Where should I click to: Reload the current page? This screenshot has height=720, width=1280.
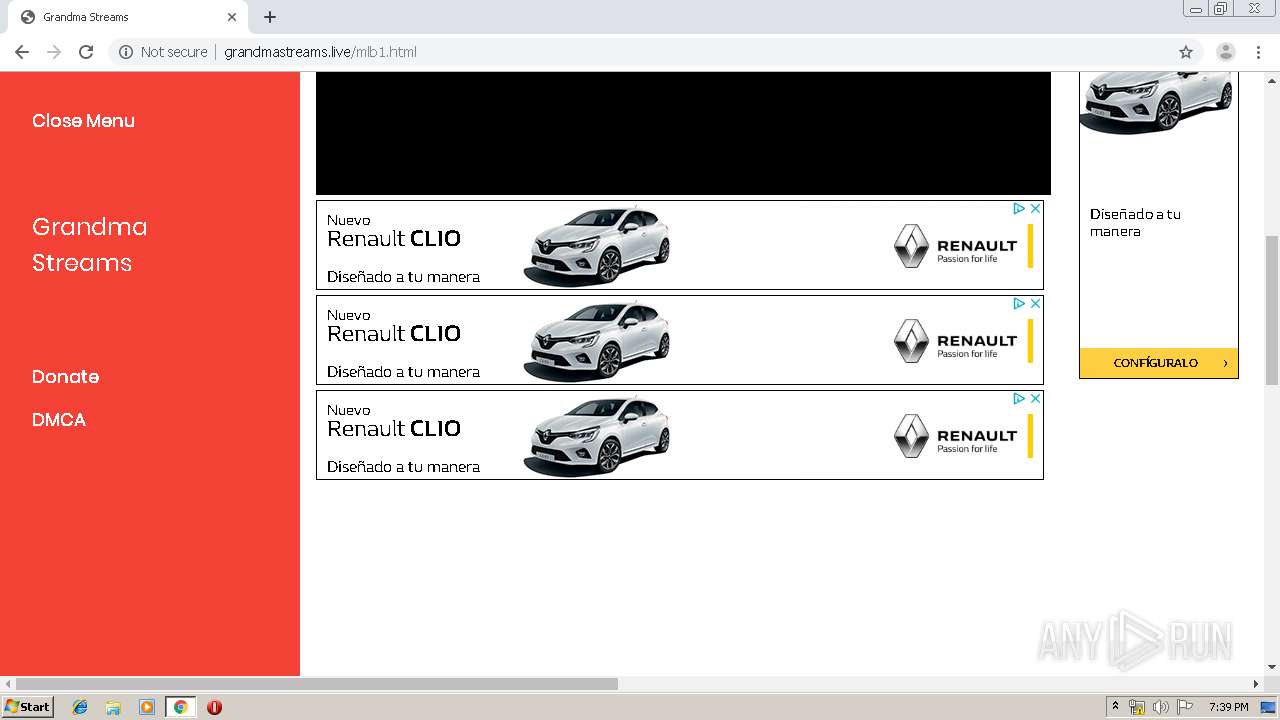[x=86, y=52]
